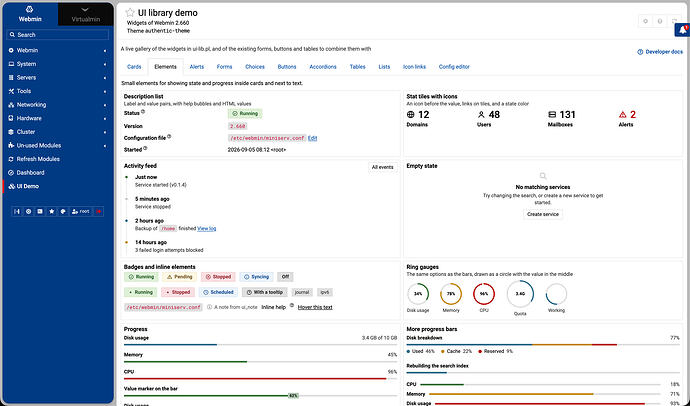The image size is (690, 406).
Task: Switch to the Config editor tab
Action: [x=454, y=67]
